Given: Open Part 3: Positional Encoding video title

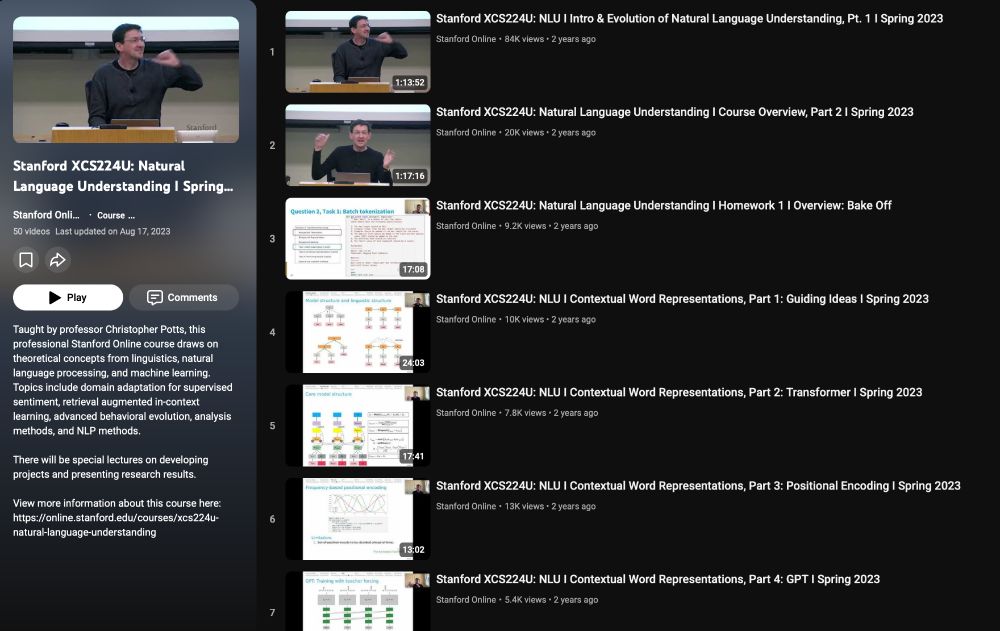Looking at the screenshot, I should tap(698, 486).
